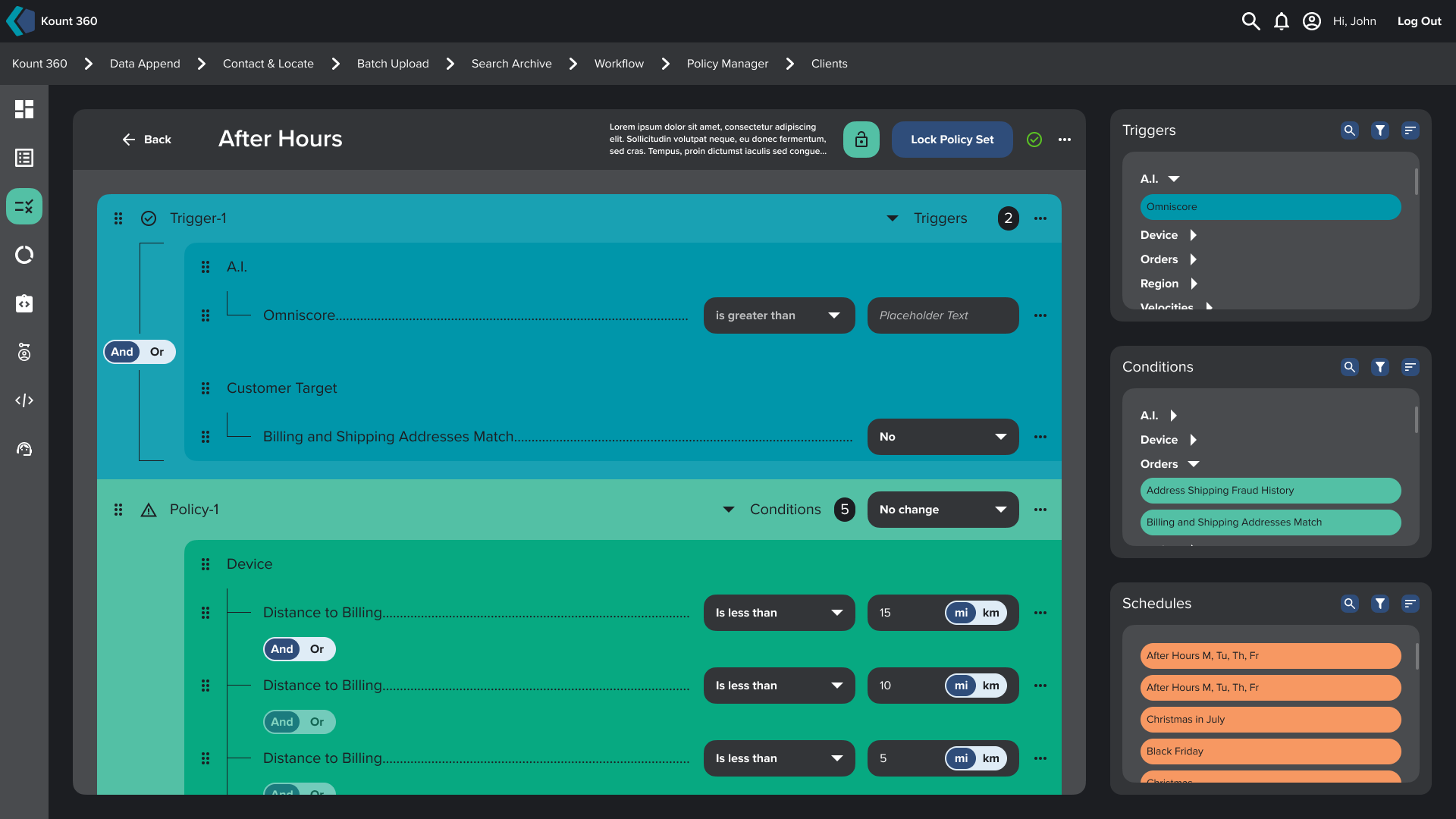This screenshot has height=819, width=1456.
Task: Open Trigger-1 more options menu
Action: pyautogui.click(x=1040, y=218)
